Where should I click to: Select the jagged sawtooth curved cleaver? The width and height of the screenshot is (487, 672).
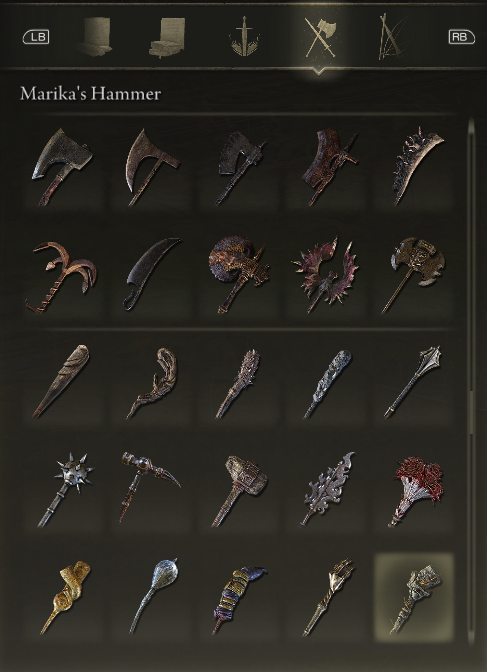pyautogui.click(x=417, y=166)
